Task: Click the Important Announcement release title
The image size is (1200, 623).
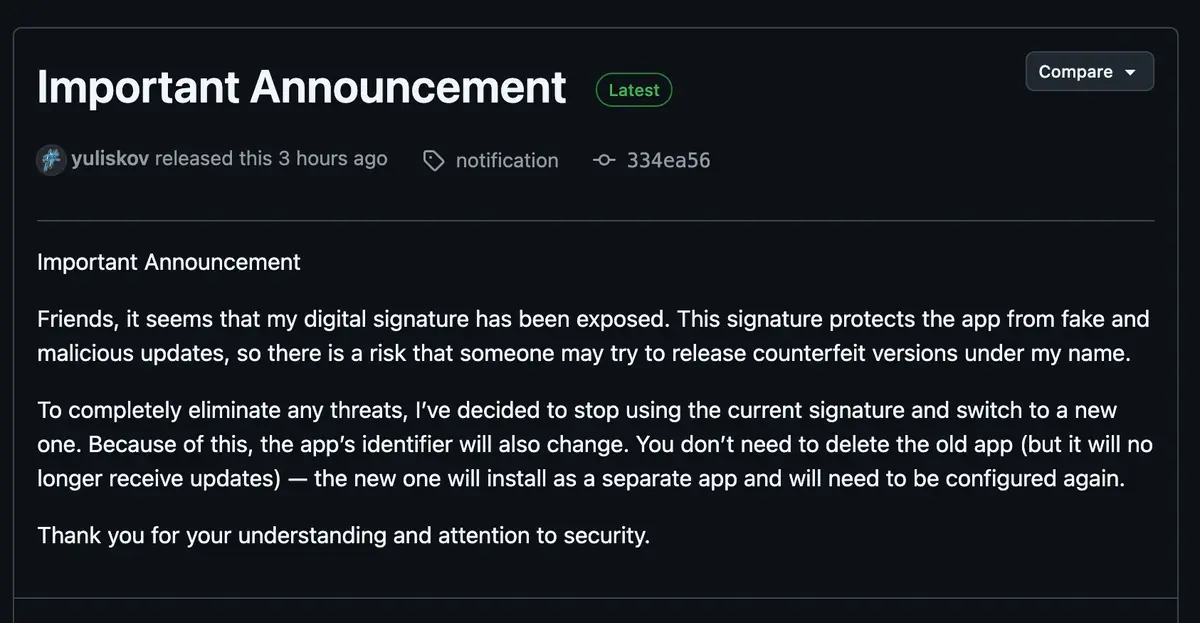Action: [x=300, y=88]
